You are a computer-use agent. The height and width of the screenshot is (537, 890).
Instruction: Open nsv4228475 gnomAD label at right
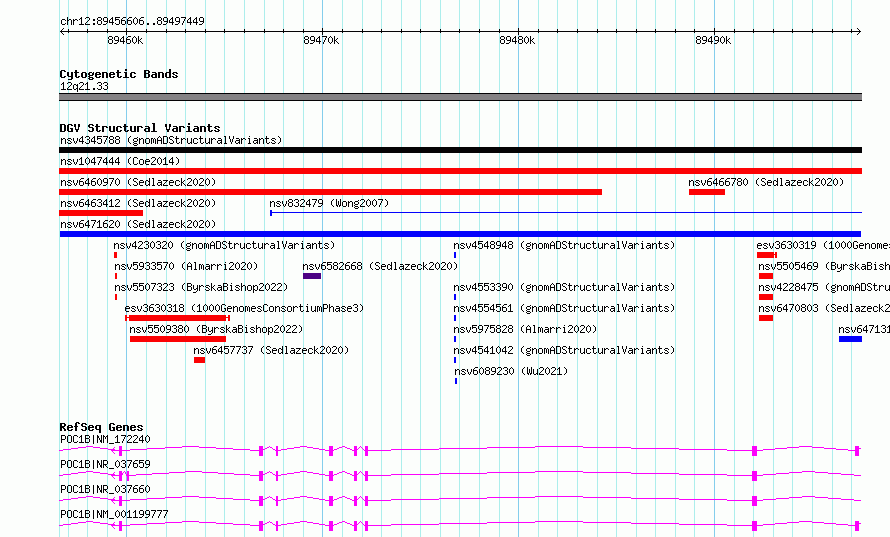824,287
